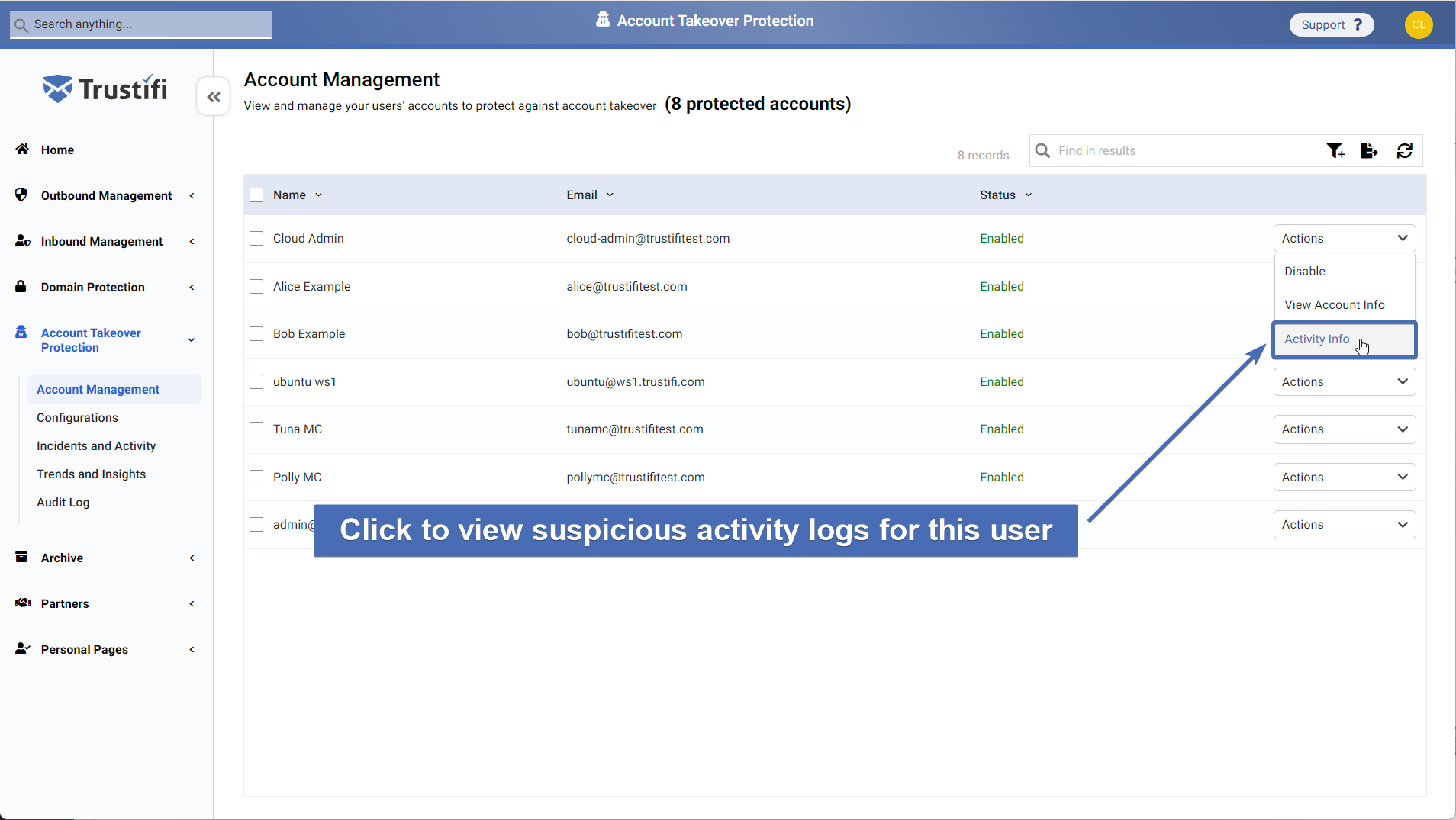Open the CL user avatar menu
Viewport: 1456px width, 820px height.
tap(1419, 24)
